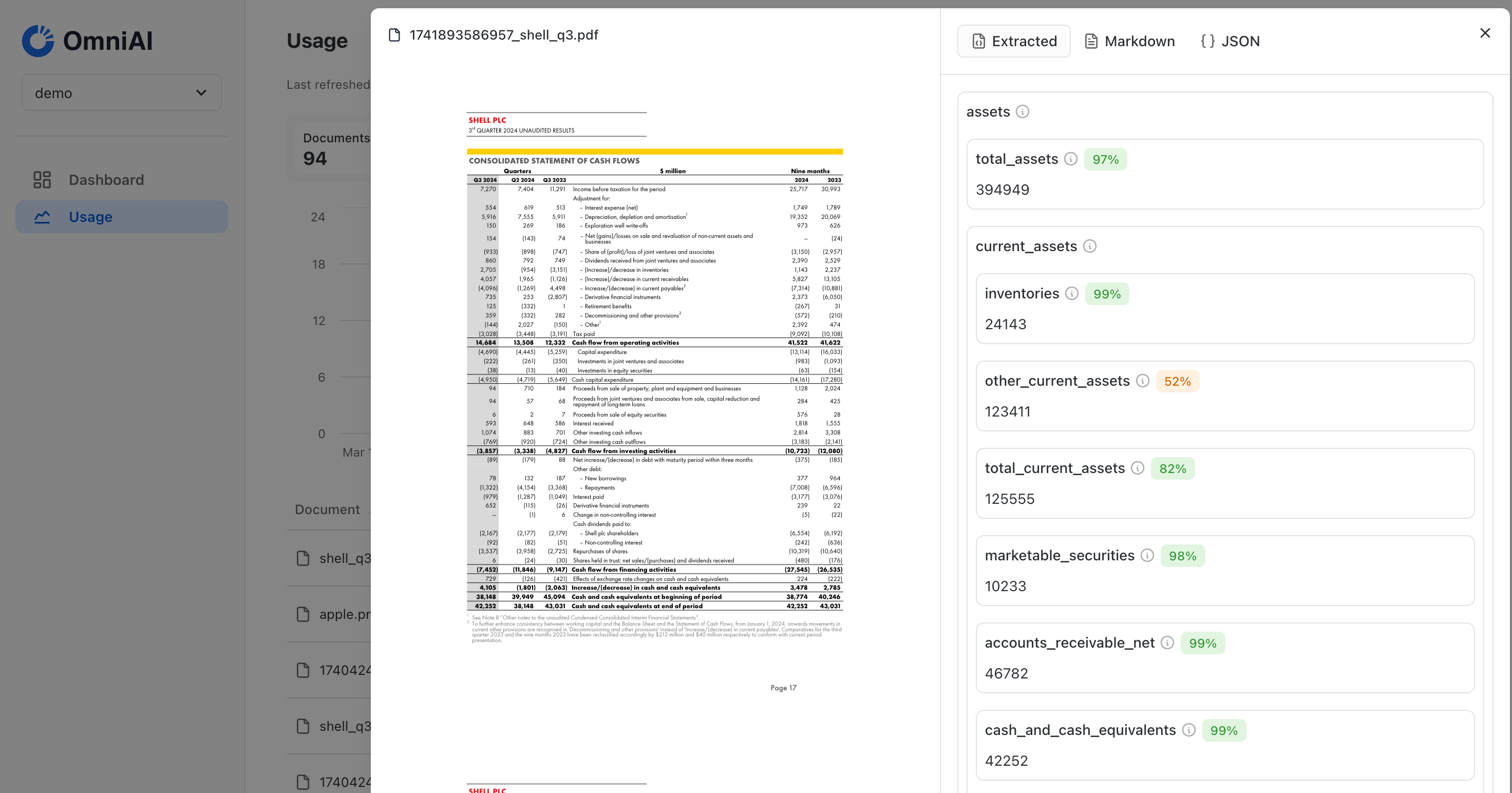
Task: Open the demo workspace dropdown
Action: pyautogui.click(x=121, y=93)
